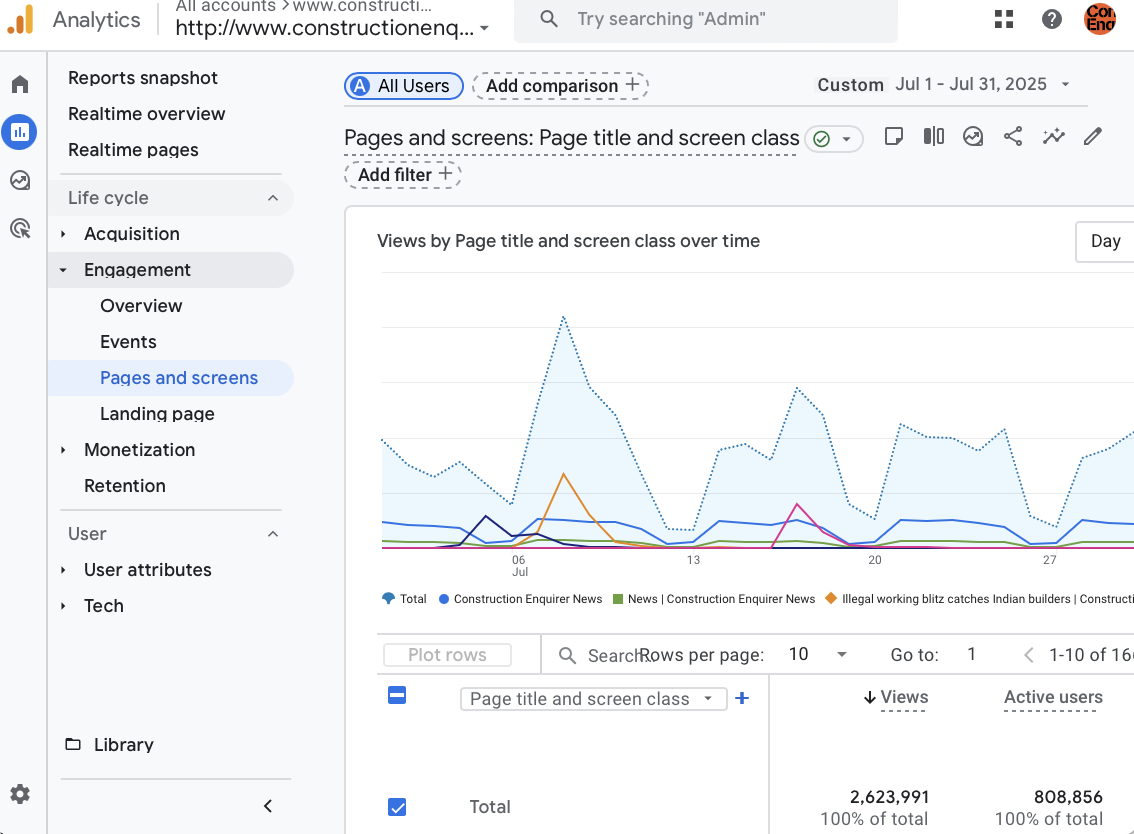Viewport: 1134px width, 834px height.
Task: Toggle Illegal working blitz legend item
Action: 979,599
